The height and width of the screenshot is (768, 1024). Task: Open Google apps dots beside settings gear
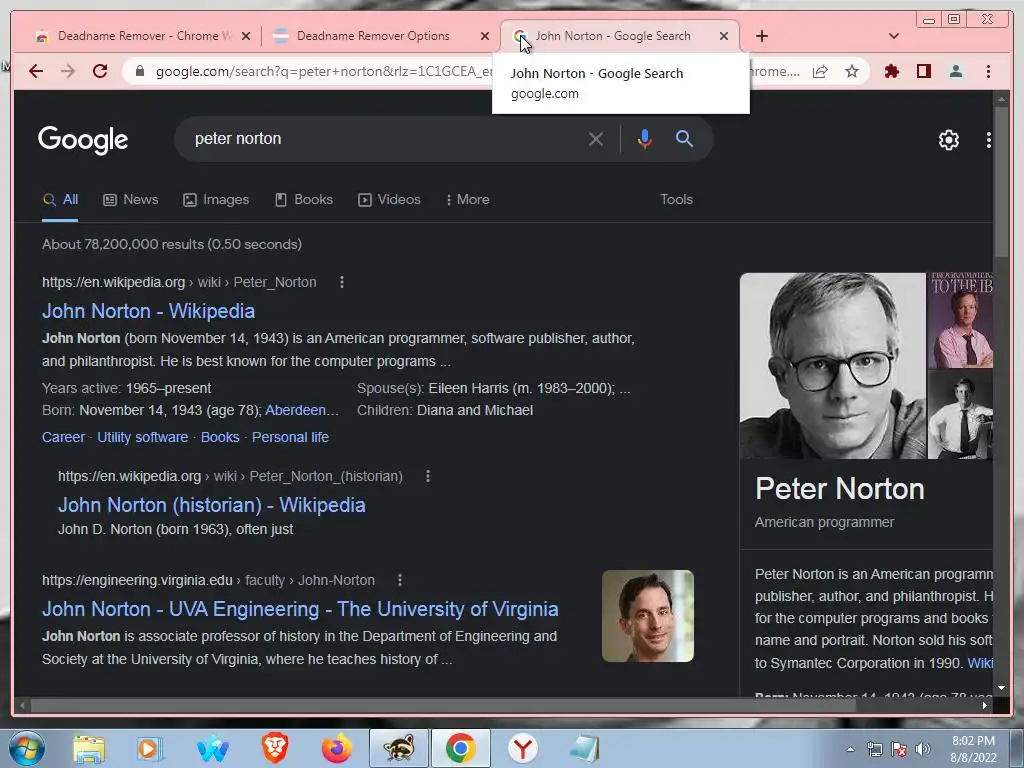[x=988, y=139]
